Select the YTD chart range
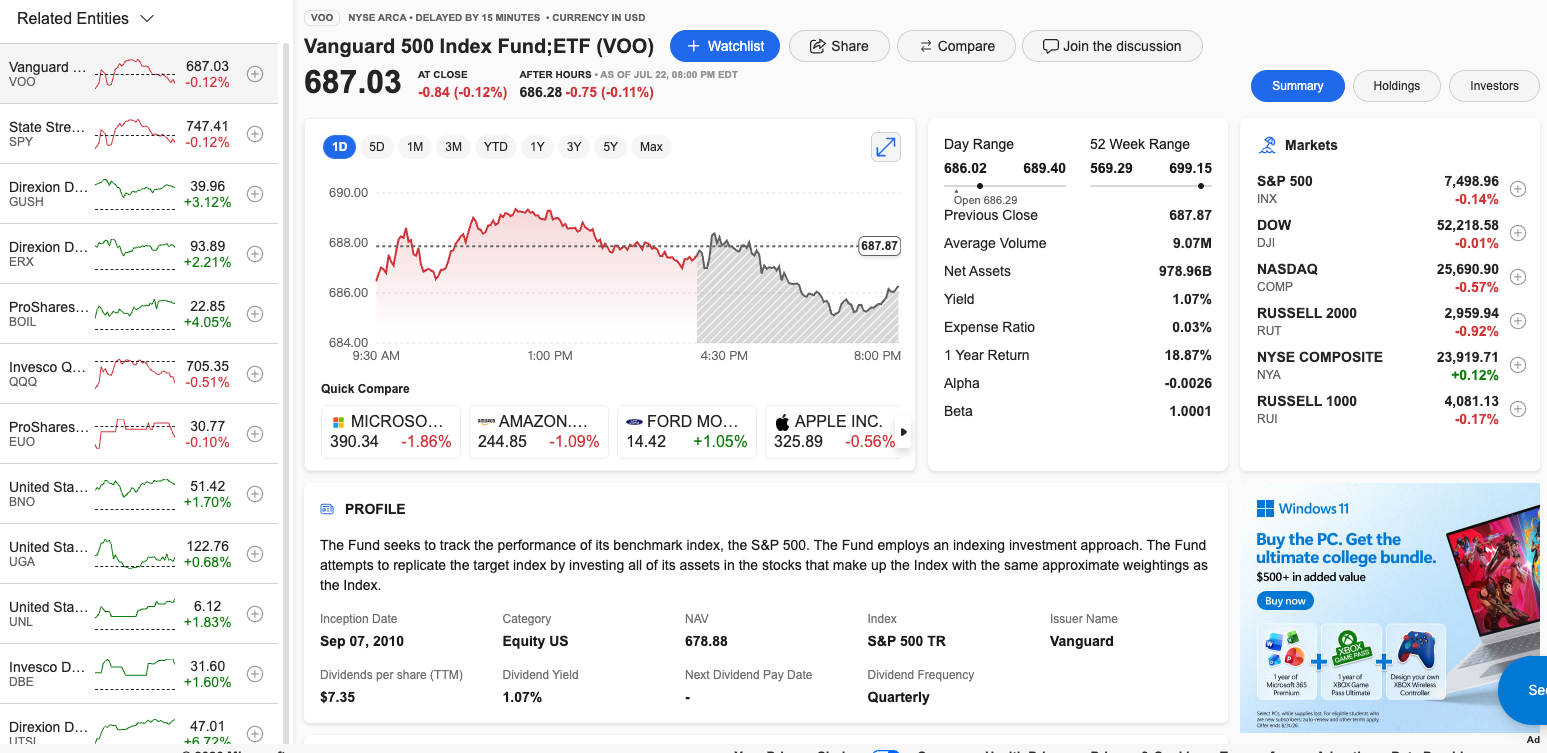This screenshot has height=753, width=1547. pos(496,147)
